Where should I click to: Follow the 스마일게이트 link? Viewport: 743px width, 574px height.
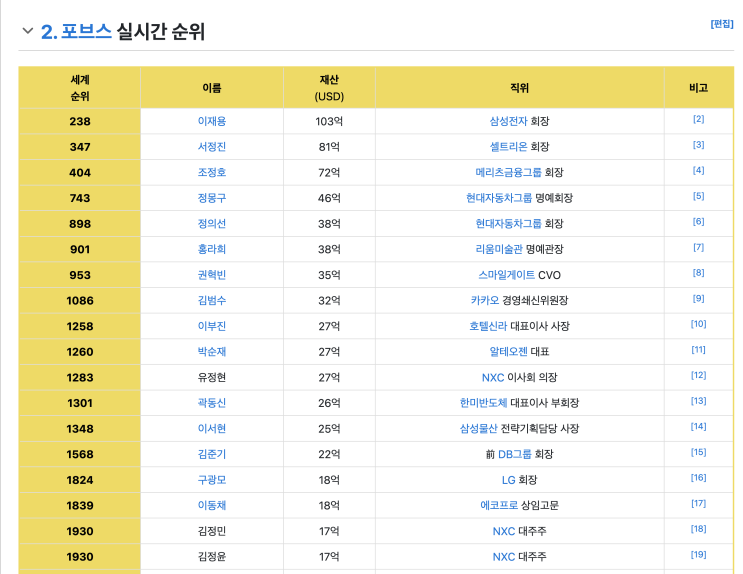[507, 275]
